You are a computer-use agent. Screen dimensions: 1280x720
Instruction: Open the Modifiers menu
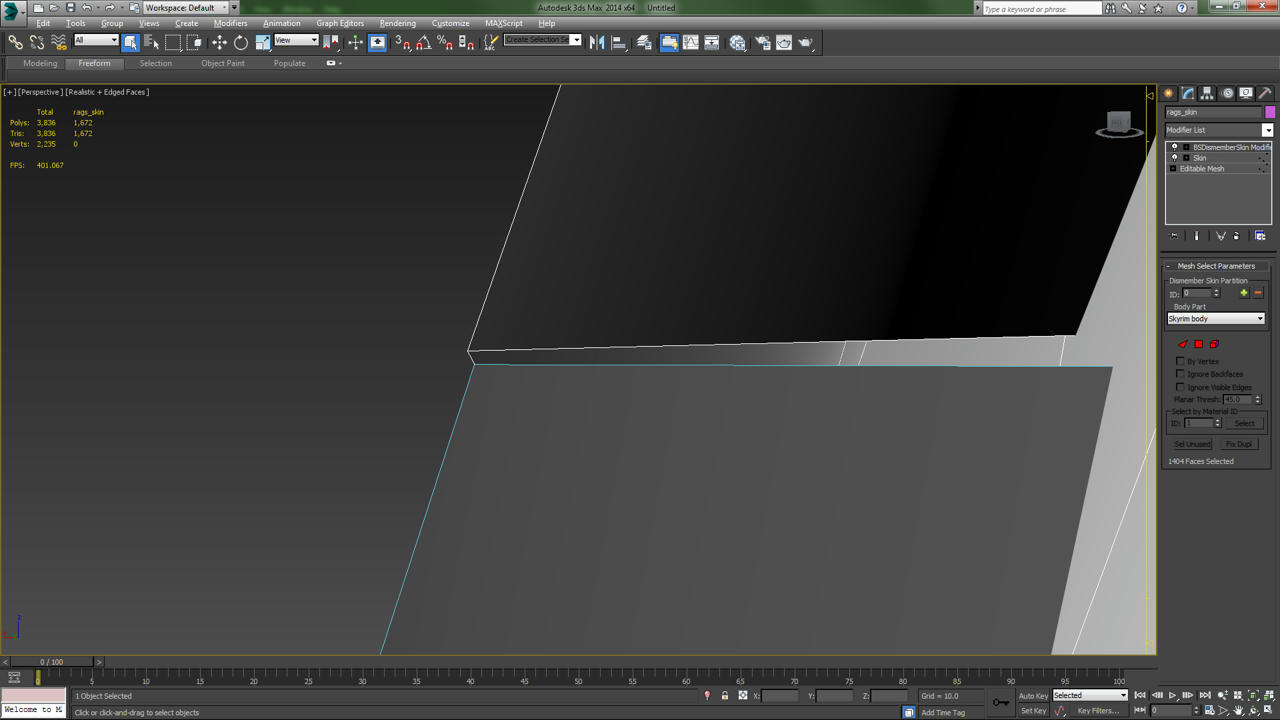[x=230, y=23]
